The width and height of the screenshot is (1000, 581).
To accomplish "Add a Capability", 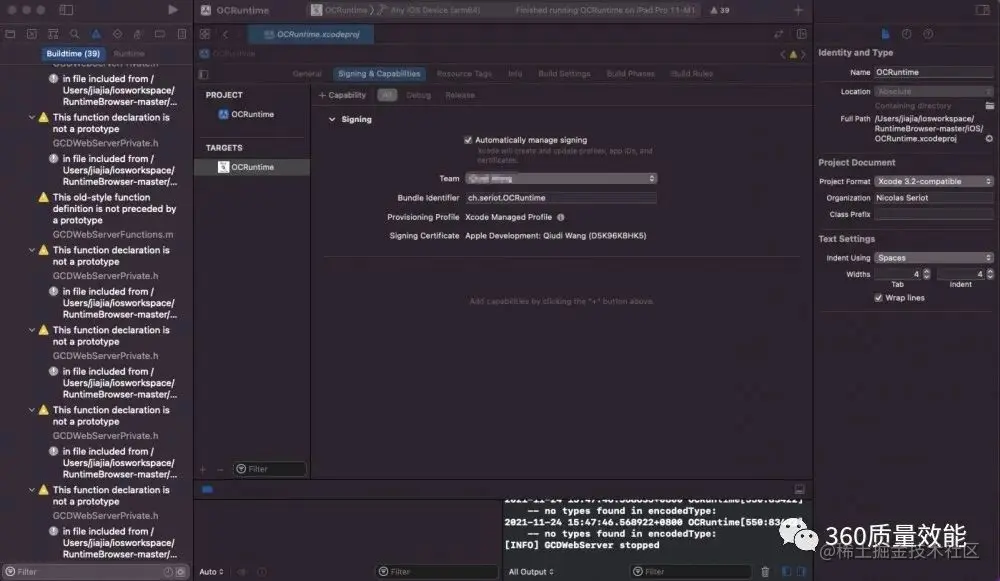I will point(342,95).
